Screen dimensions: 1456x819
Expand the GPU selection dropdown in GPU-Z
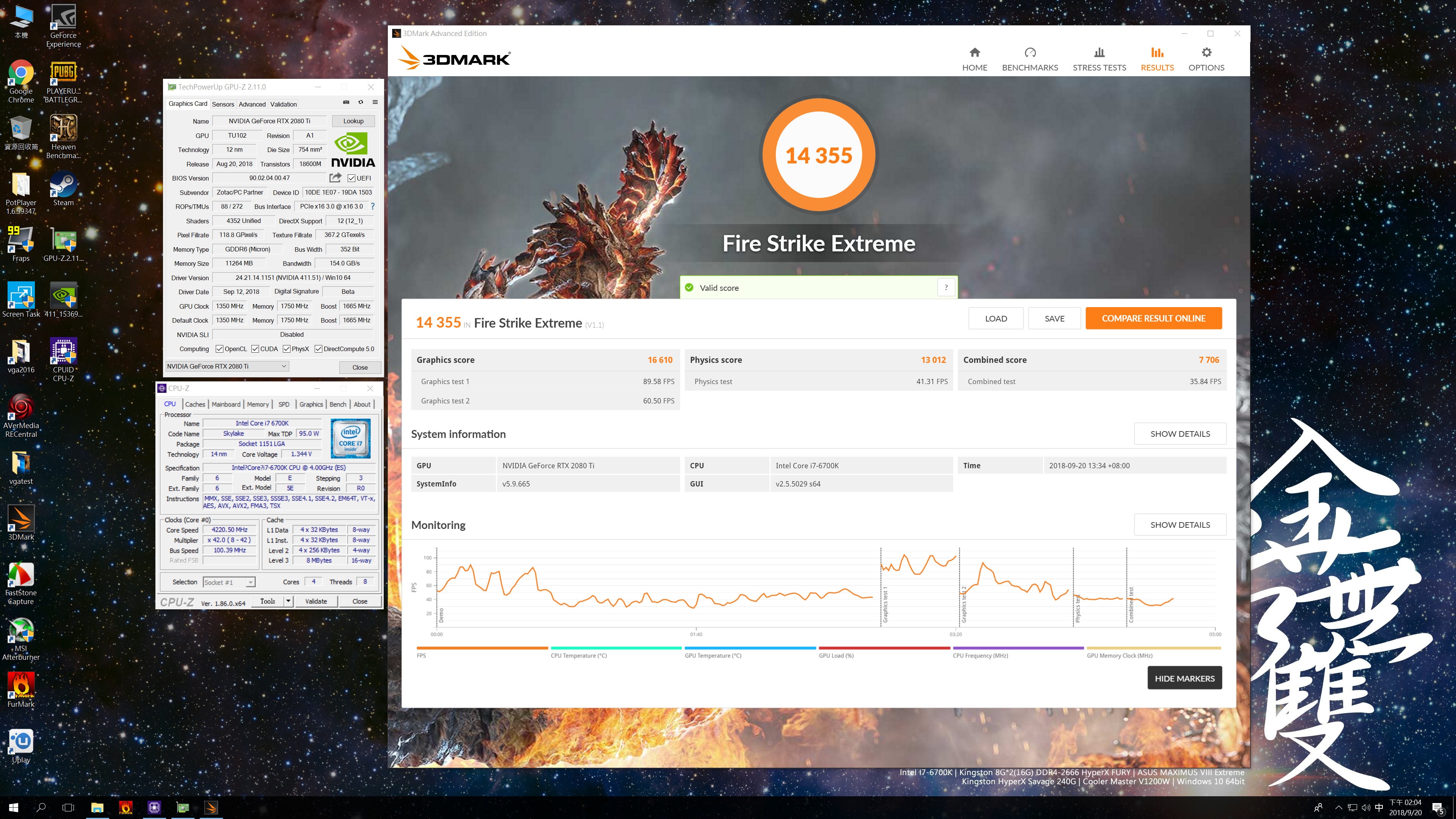284,366
